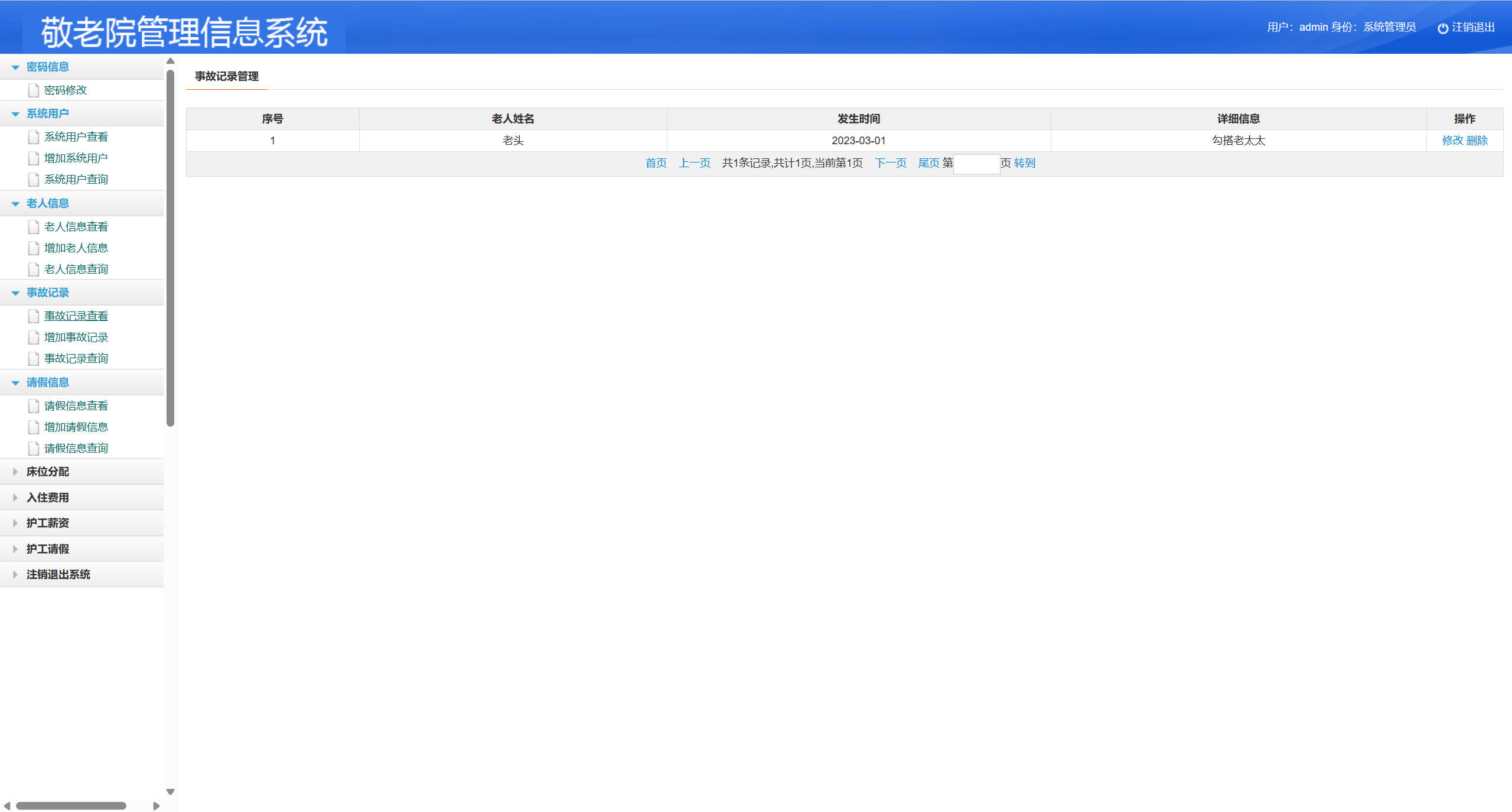Click the page icon beside 请假信息查询
The width and height of the screenshot is (1512, 812).
coord(34,449)
